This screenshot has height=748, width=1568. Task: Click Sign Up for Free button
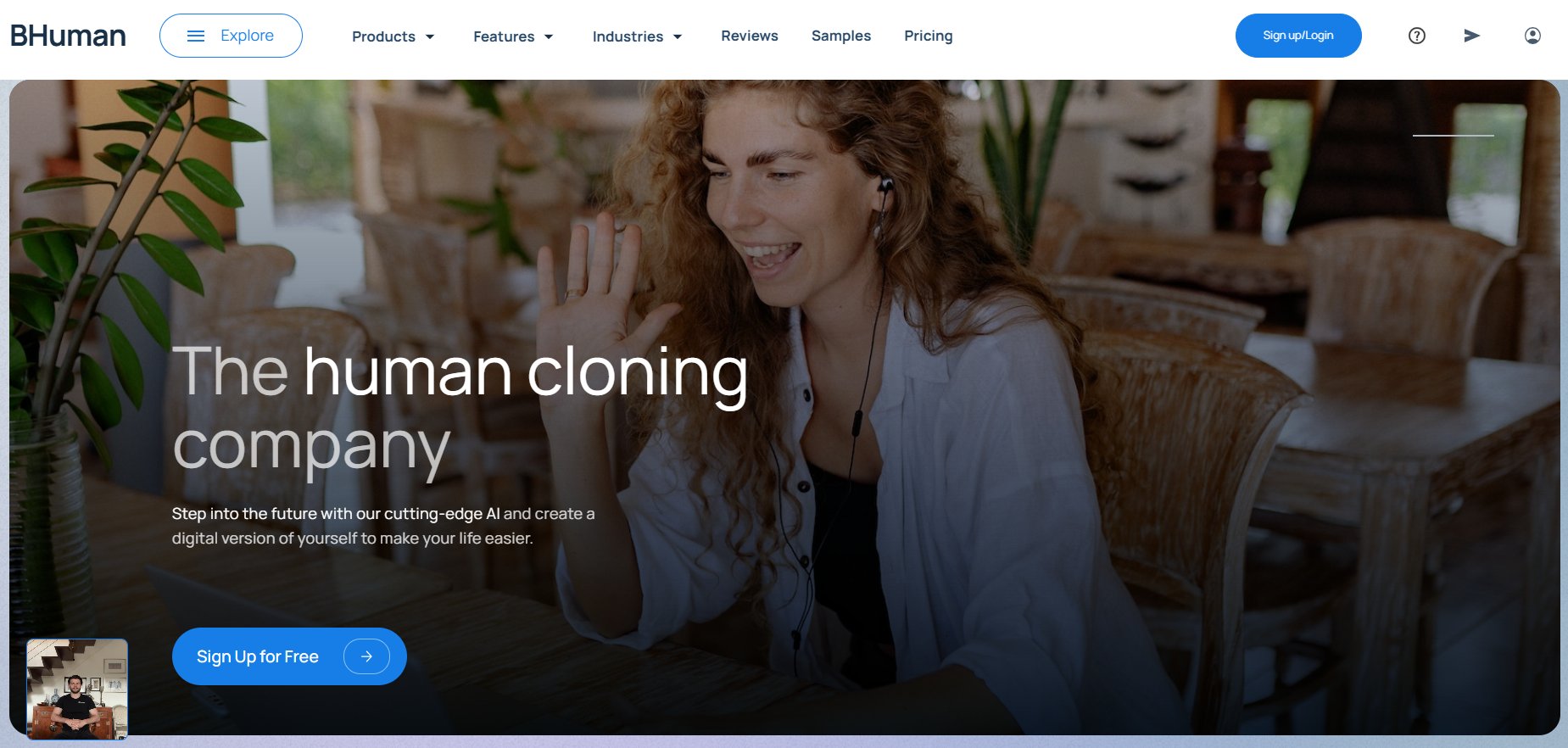[x=289, y=656]
